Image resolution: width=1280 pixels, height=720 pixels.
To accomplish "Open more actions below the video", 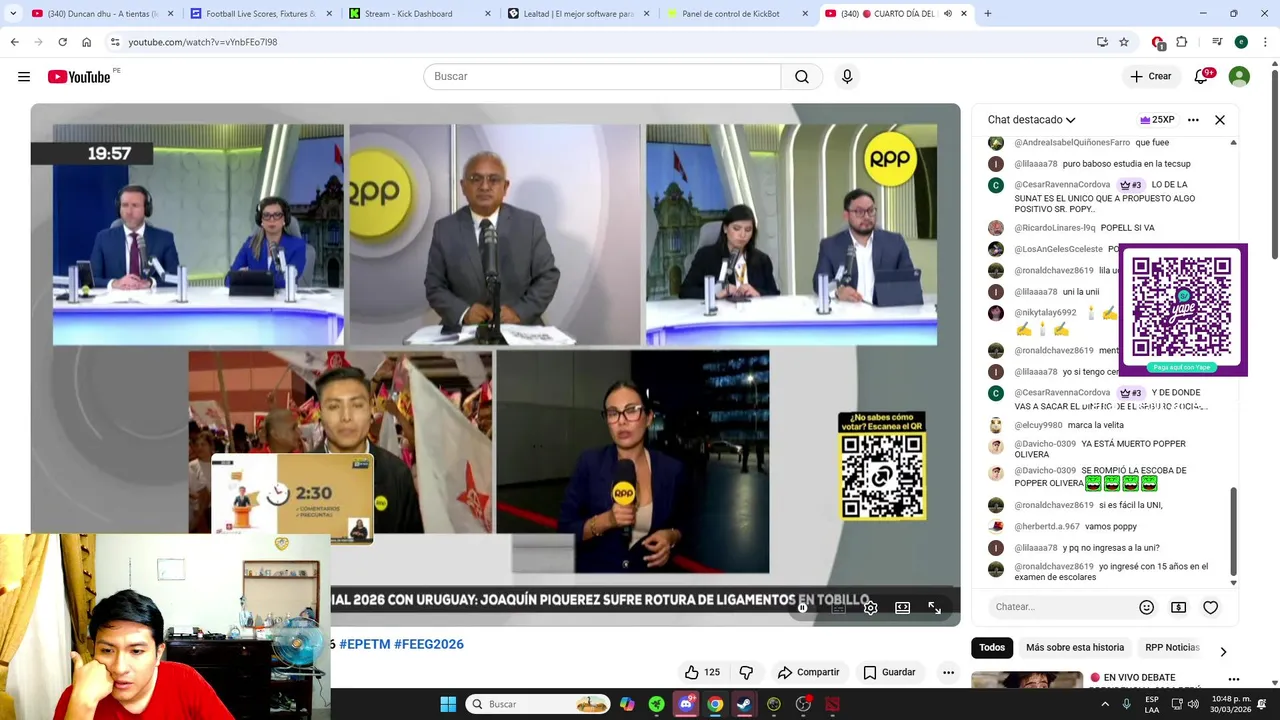I will [948, 672].
